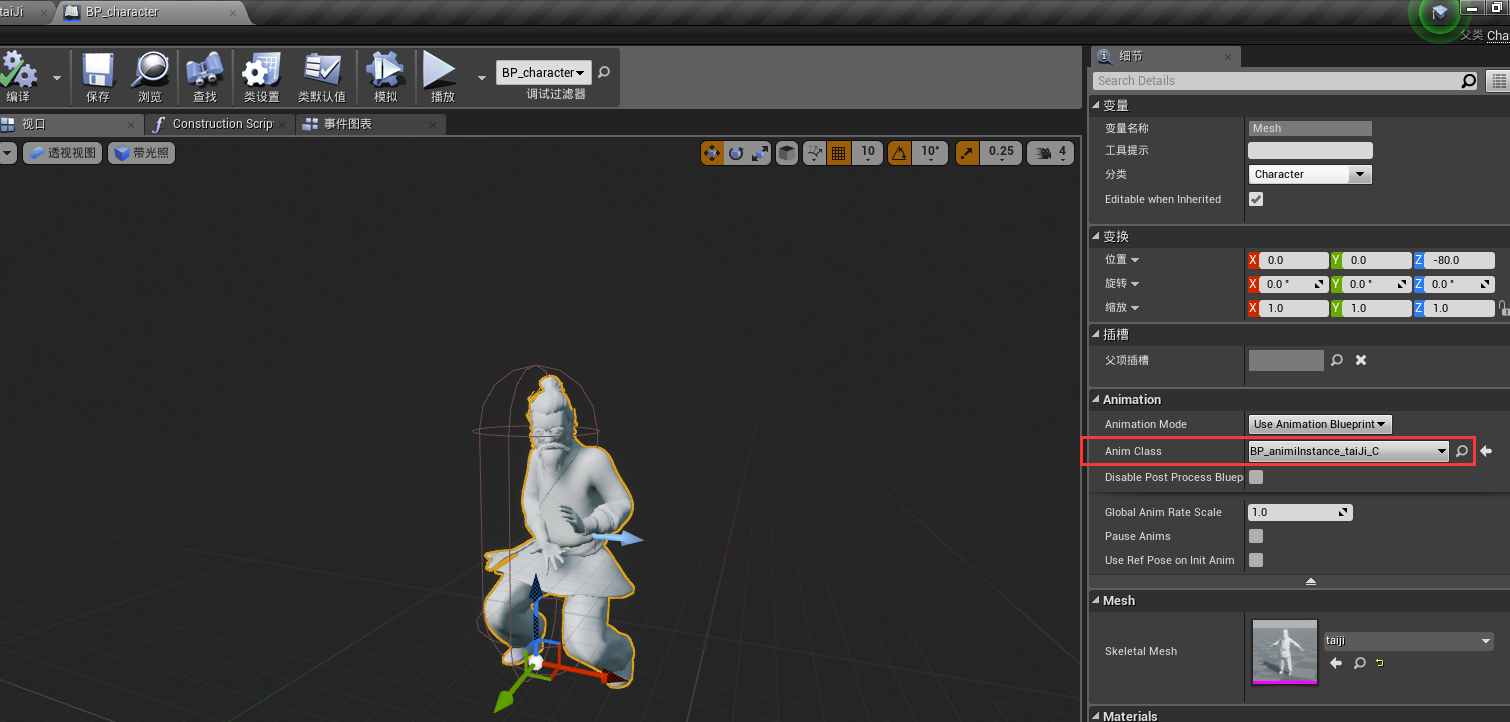Start simulation with the 模拟 icon
The image size is (1510, 722).
point(384,72)
